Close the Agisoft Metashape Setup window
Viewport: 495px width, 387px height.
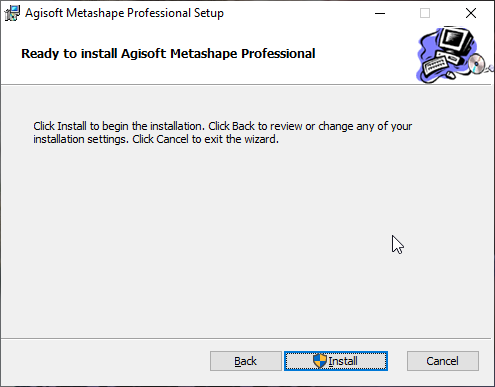coord(471,13)
